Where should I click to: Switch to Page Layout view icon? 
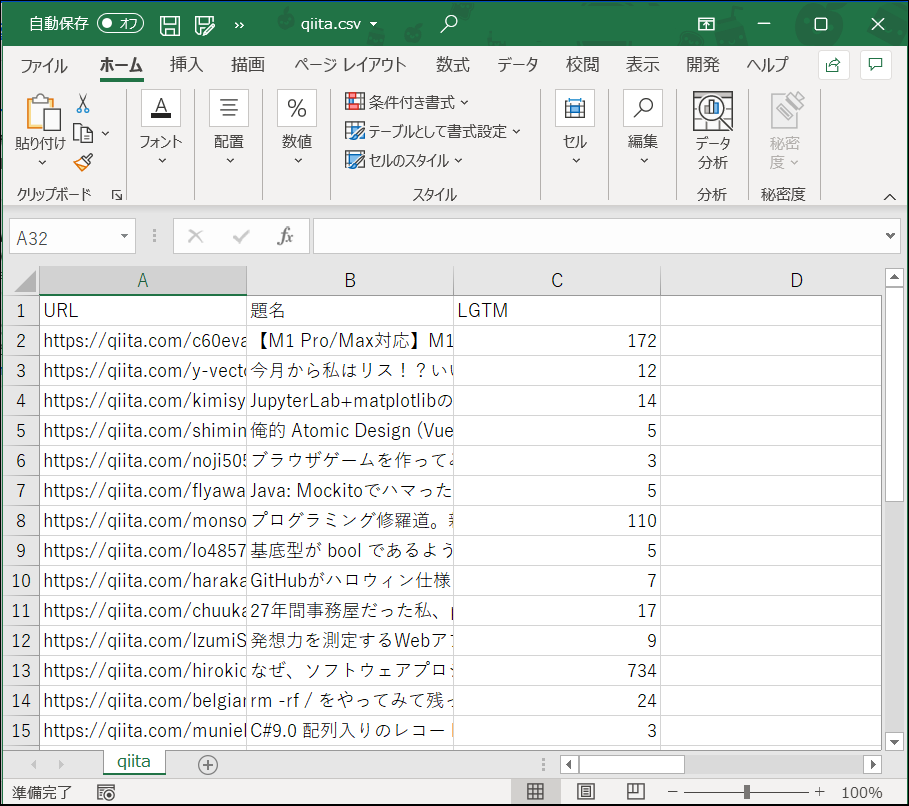pos(586,792)
